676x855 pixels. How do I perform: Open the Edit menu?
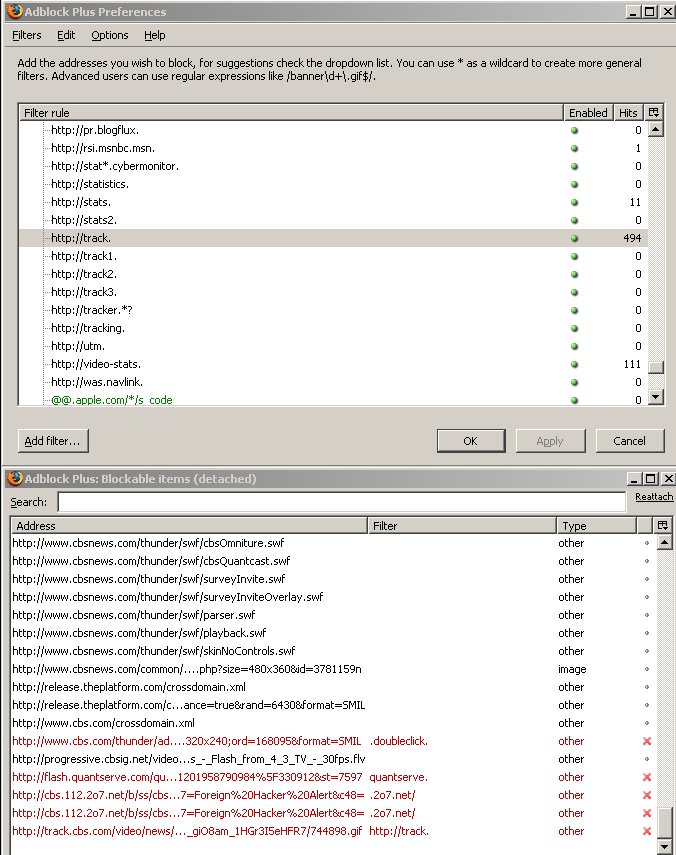click(66, 35)
